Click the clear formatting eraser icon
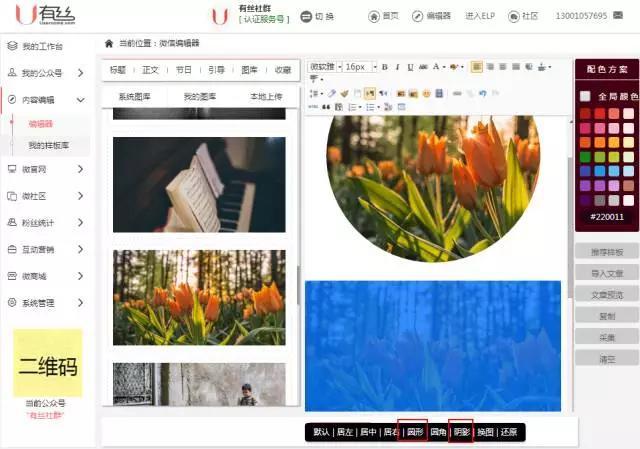The height and width of the screenshot is (449, 640). click(331, 93)
